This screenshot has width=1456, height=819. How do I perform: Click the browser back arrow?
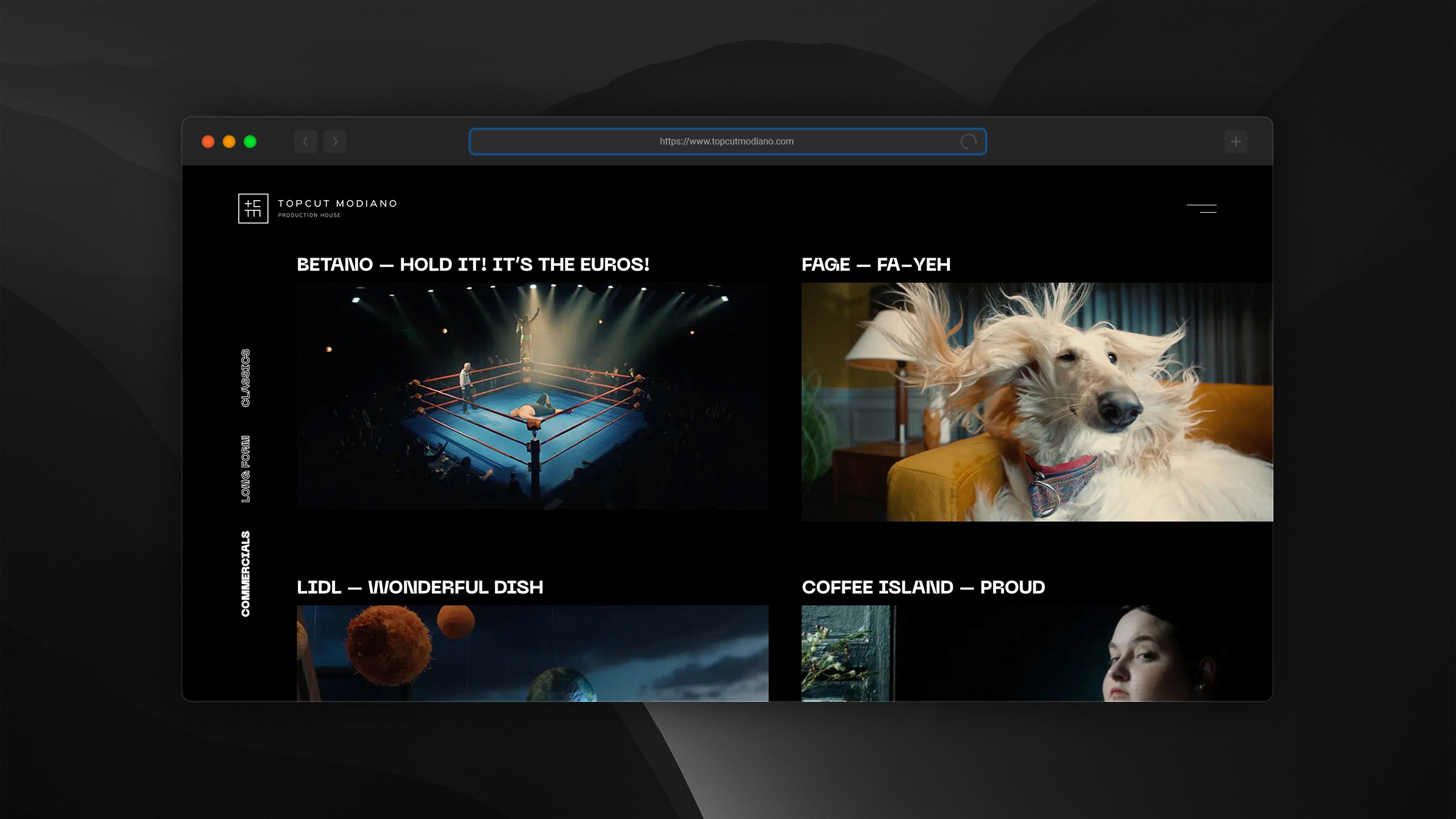click(305, 142)
